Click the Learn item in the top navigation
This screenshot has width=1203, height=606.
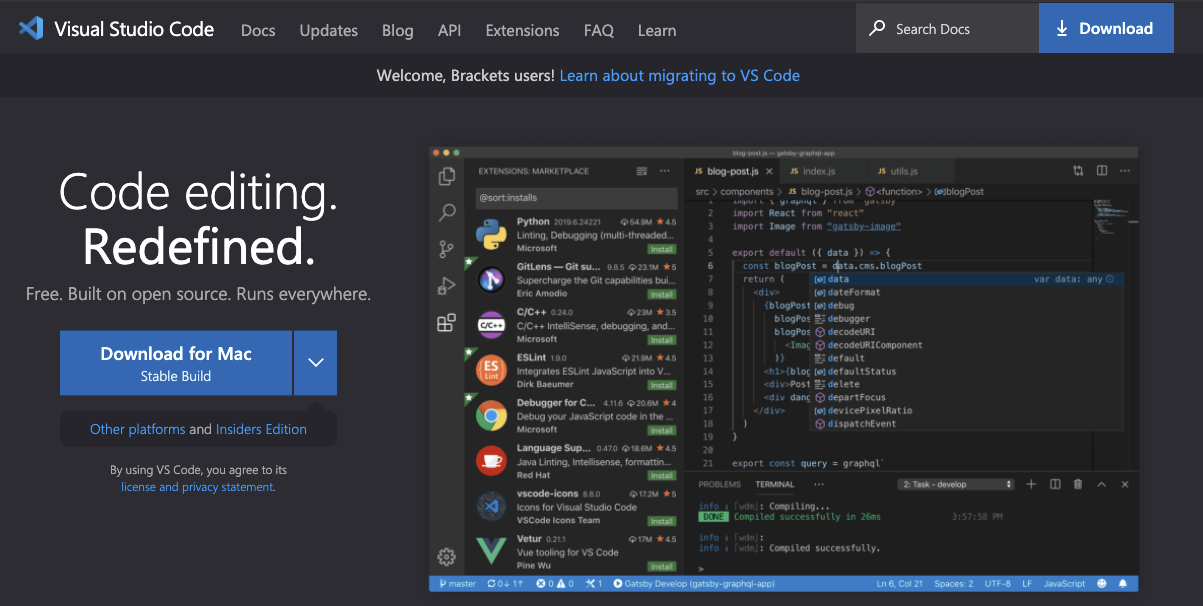(x=657, y=30)
